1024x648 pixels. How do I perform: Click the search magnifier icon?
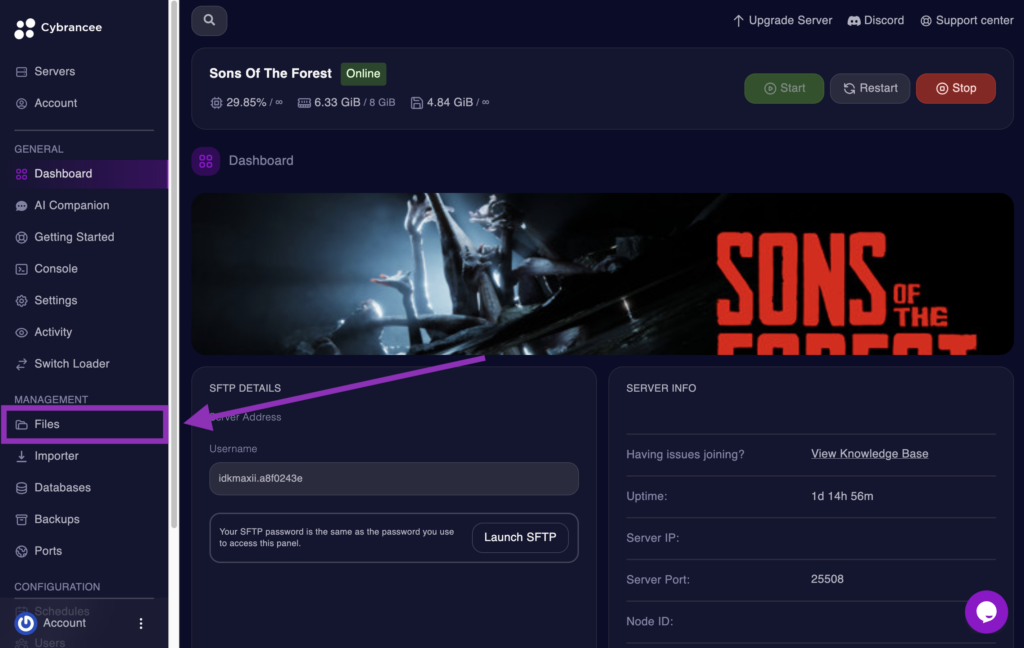(209, 20)
